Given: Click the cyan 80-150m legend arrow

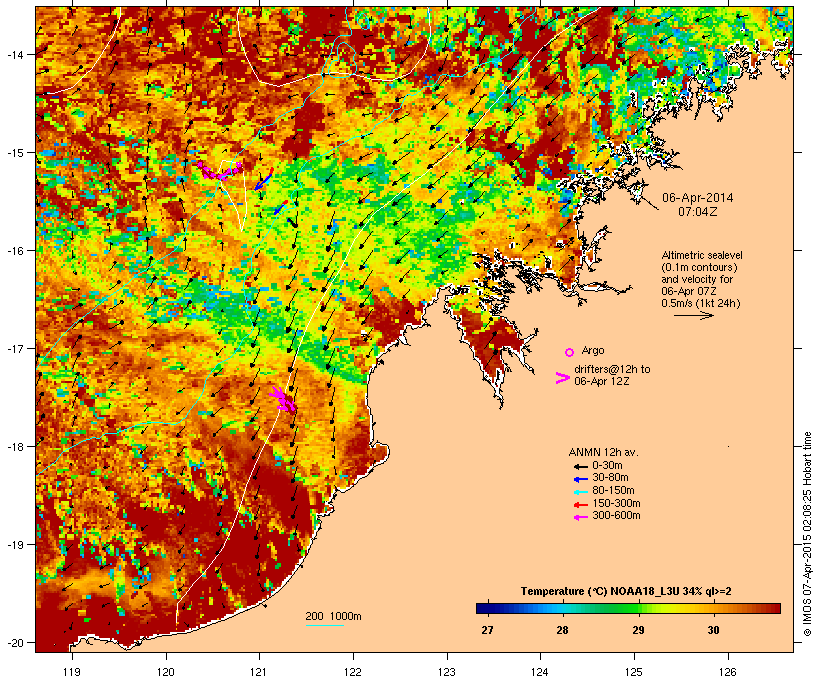Looking at the screenshot, I should point(580,492).
